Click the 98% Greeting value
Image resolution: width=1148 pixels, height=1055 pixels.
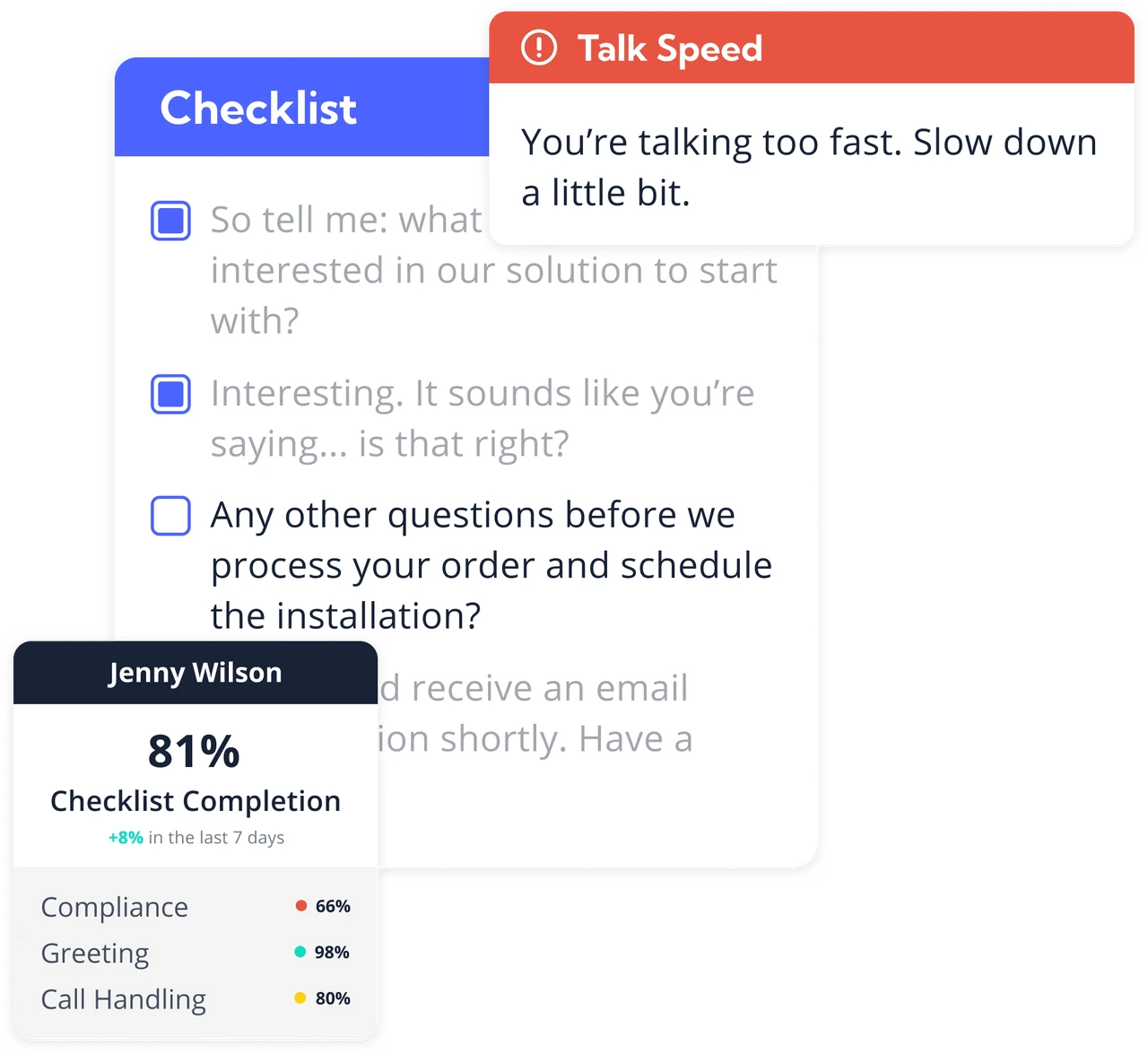pyautogui.click(x=332, y=952)
